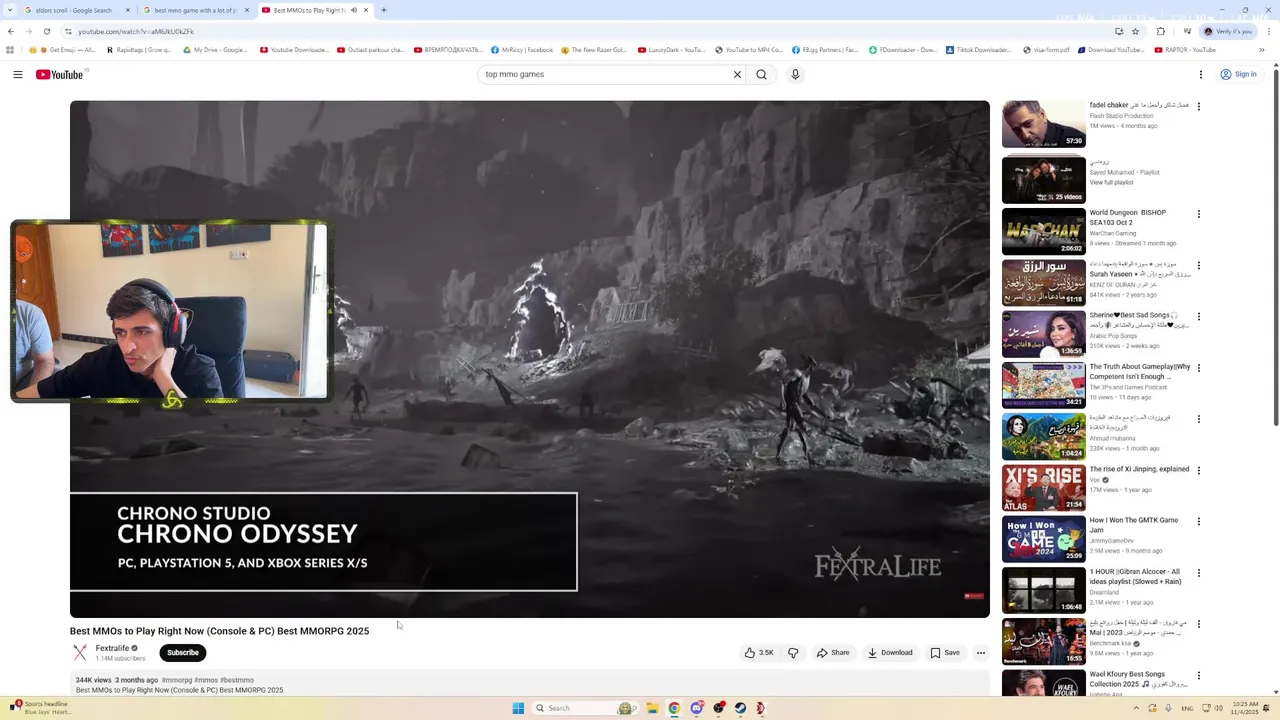This screenshot has width=1280, height=720.
Task: Share the video
Action: coord(833,653)
